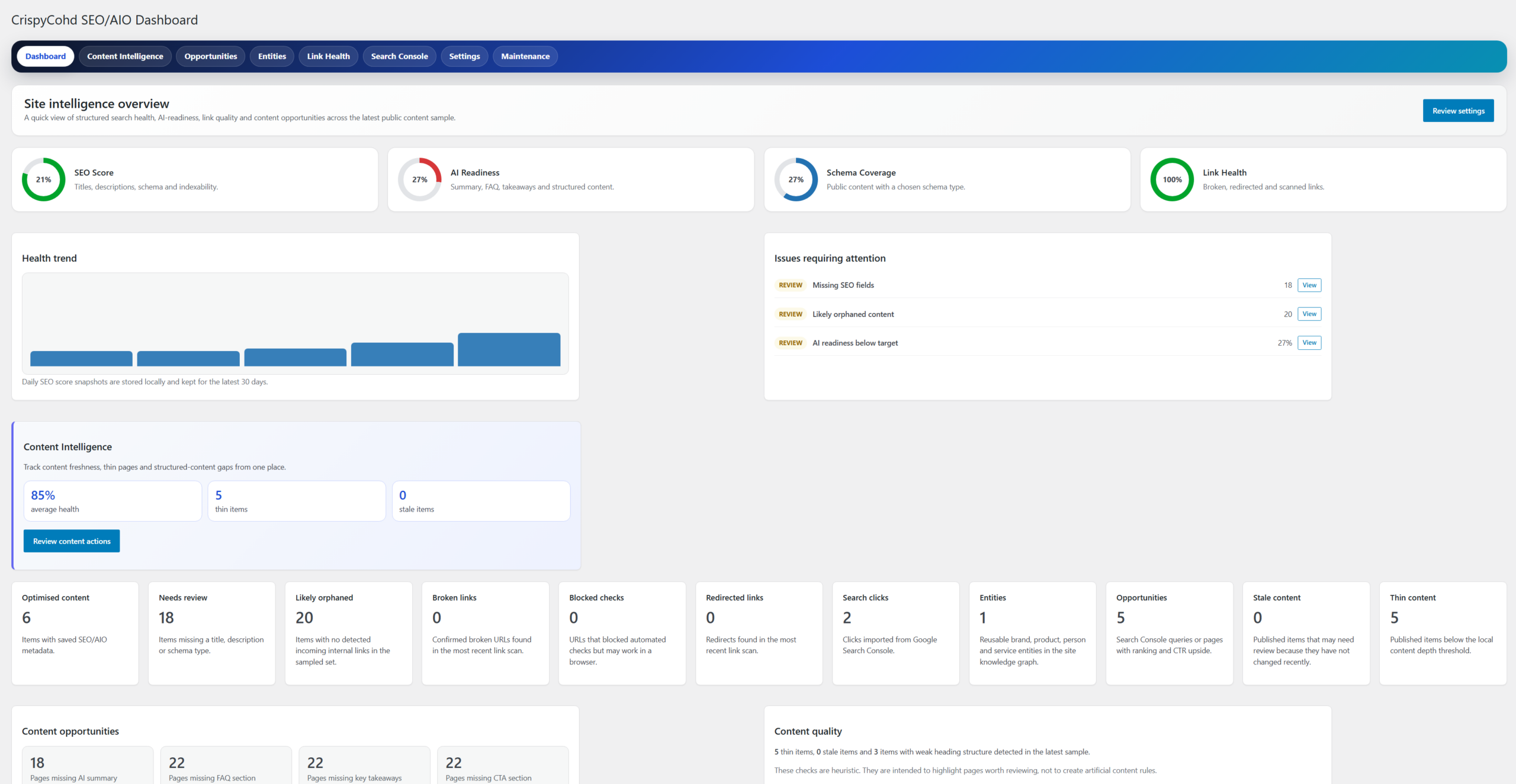Click the REVIEW badge beside Missing SEO fields
The image size is (1516, 784).
[x=791, y=285]
